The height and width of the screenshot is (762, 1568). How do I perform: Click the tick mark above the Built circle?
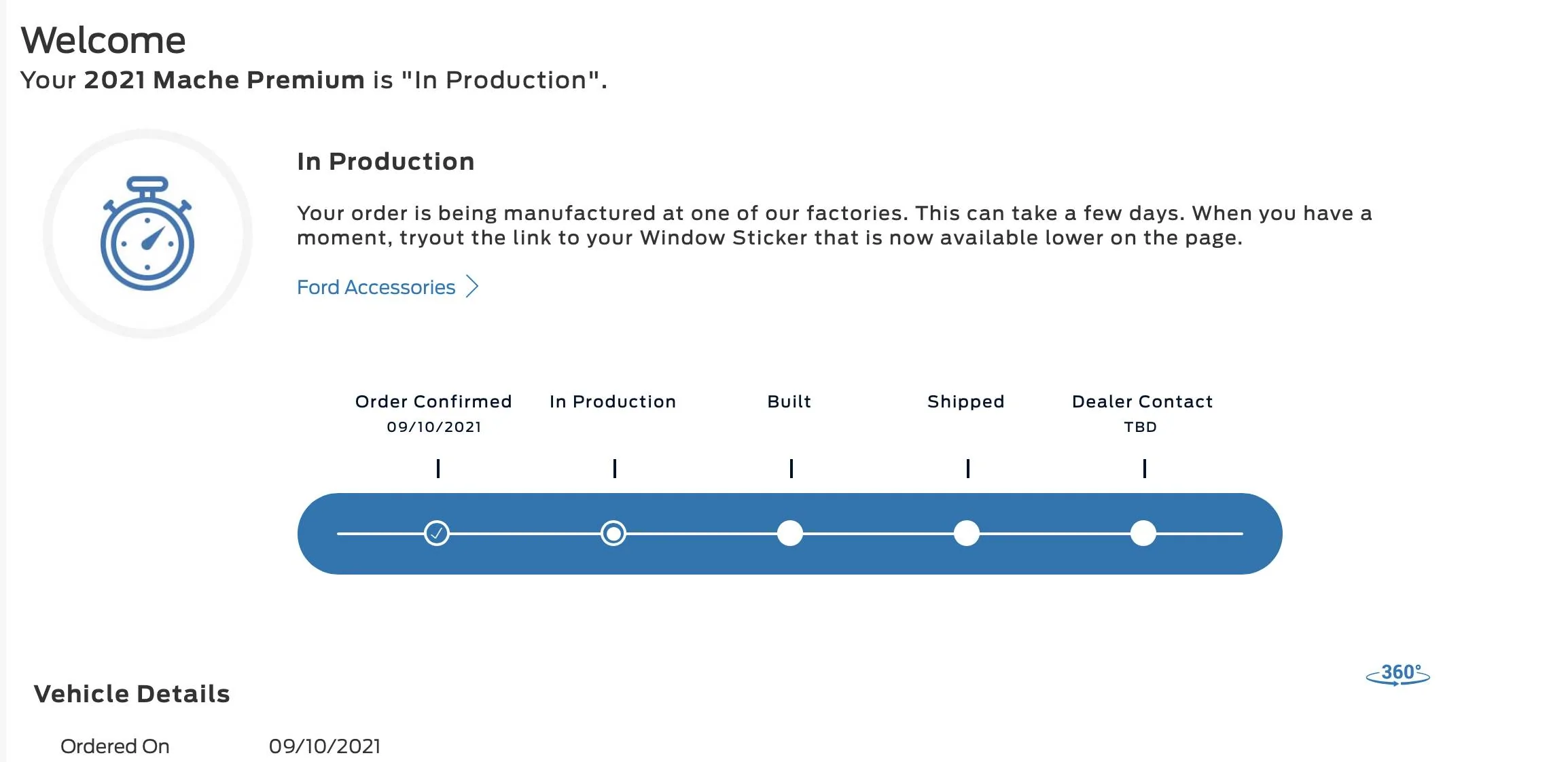tap(791, 469)
